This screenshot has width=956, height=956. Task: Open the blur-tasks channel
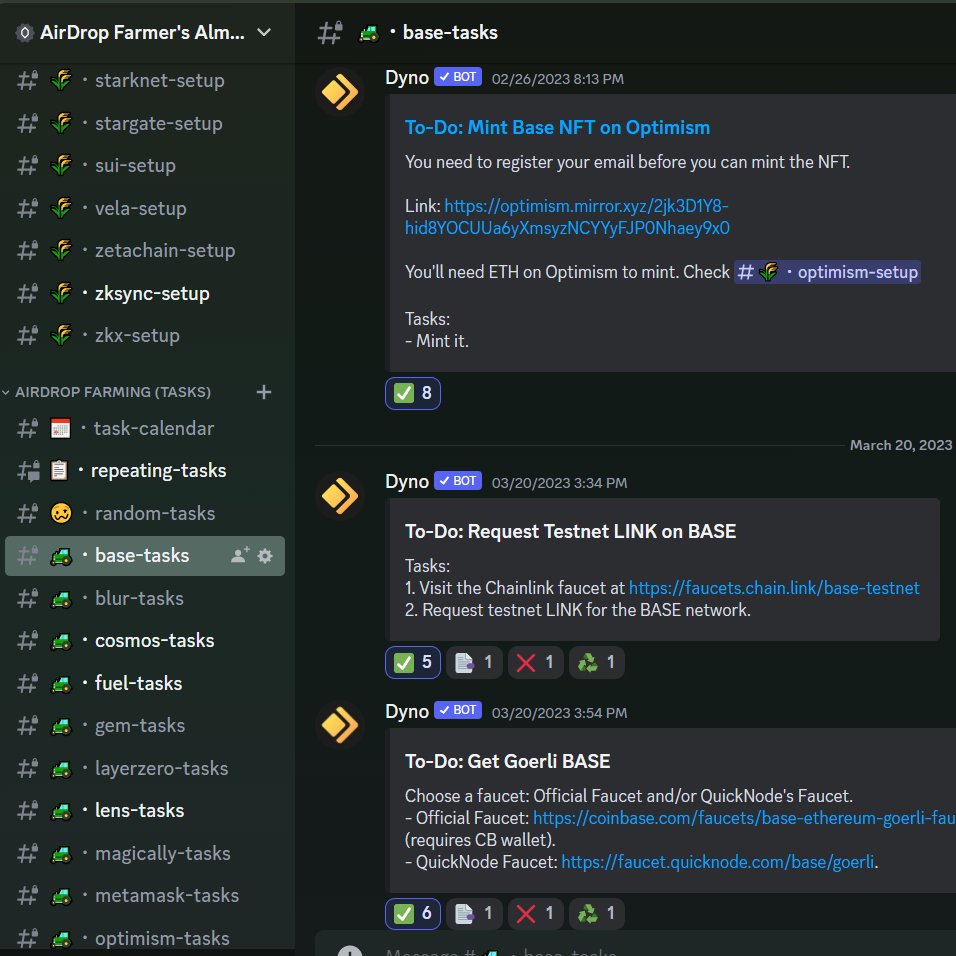(145, 599)
